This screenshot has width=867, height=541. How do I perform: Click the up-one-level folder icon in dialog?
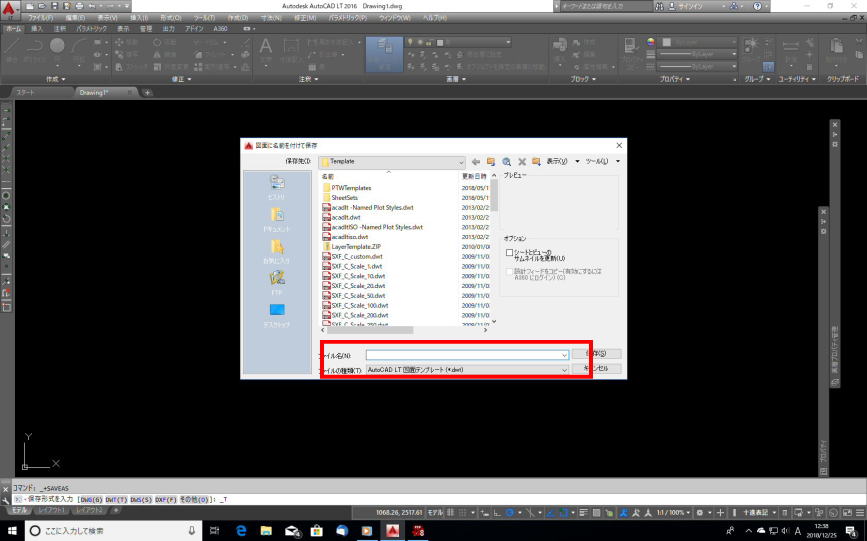click(x=490, y=162)
